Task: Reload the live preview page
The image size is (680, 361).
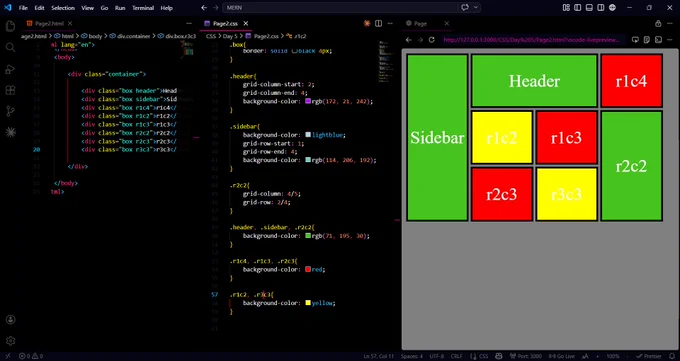Action: coord(432,40)
